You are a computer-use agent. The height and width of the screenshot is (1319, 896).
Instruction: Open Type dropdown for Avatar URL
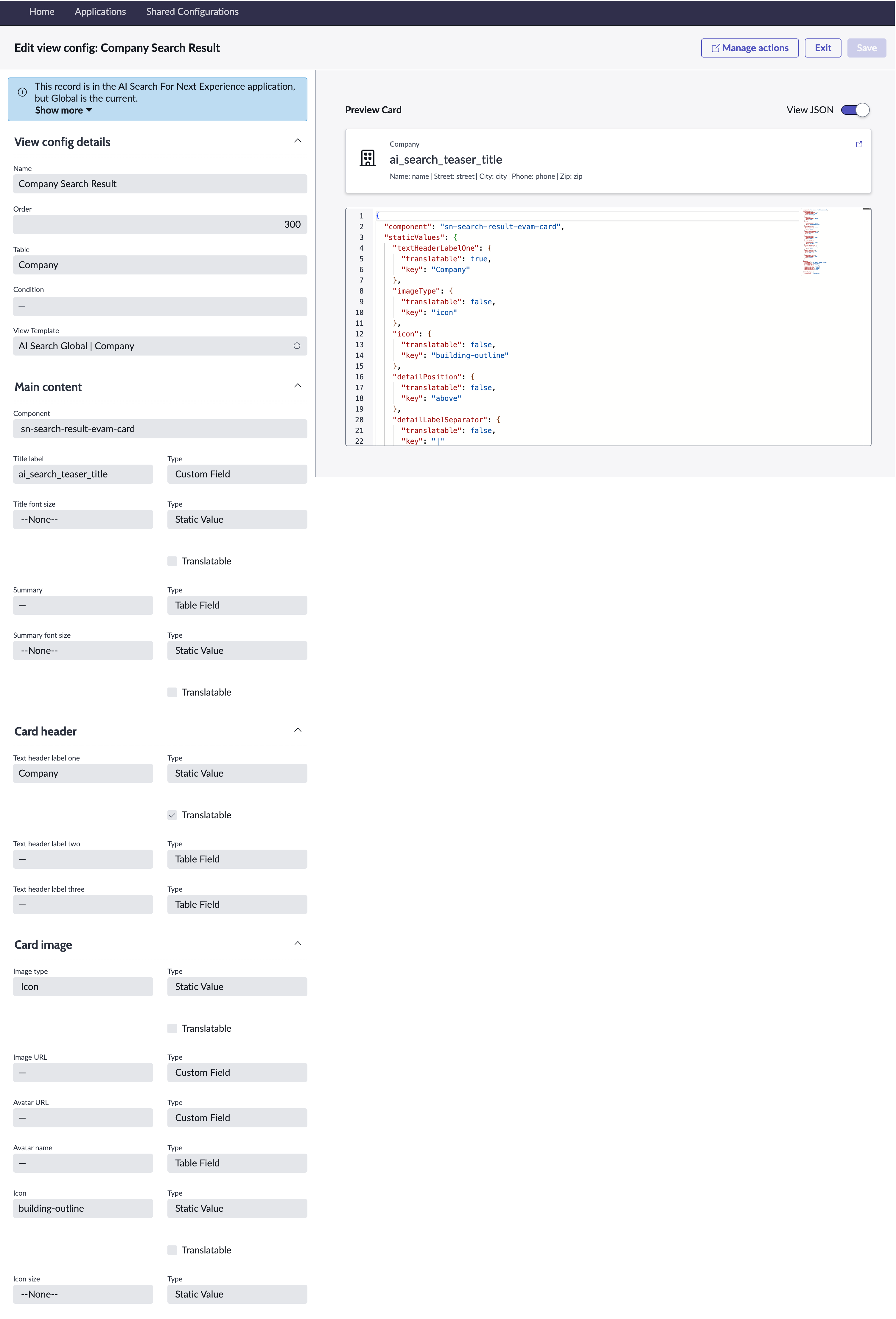tap(237, 1118)
